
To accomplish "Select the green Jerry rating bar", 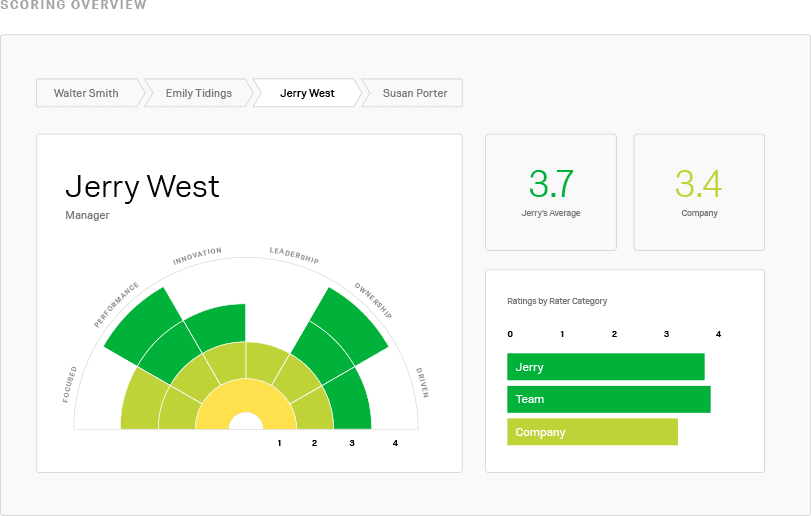I will (606, 367).
